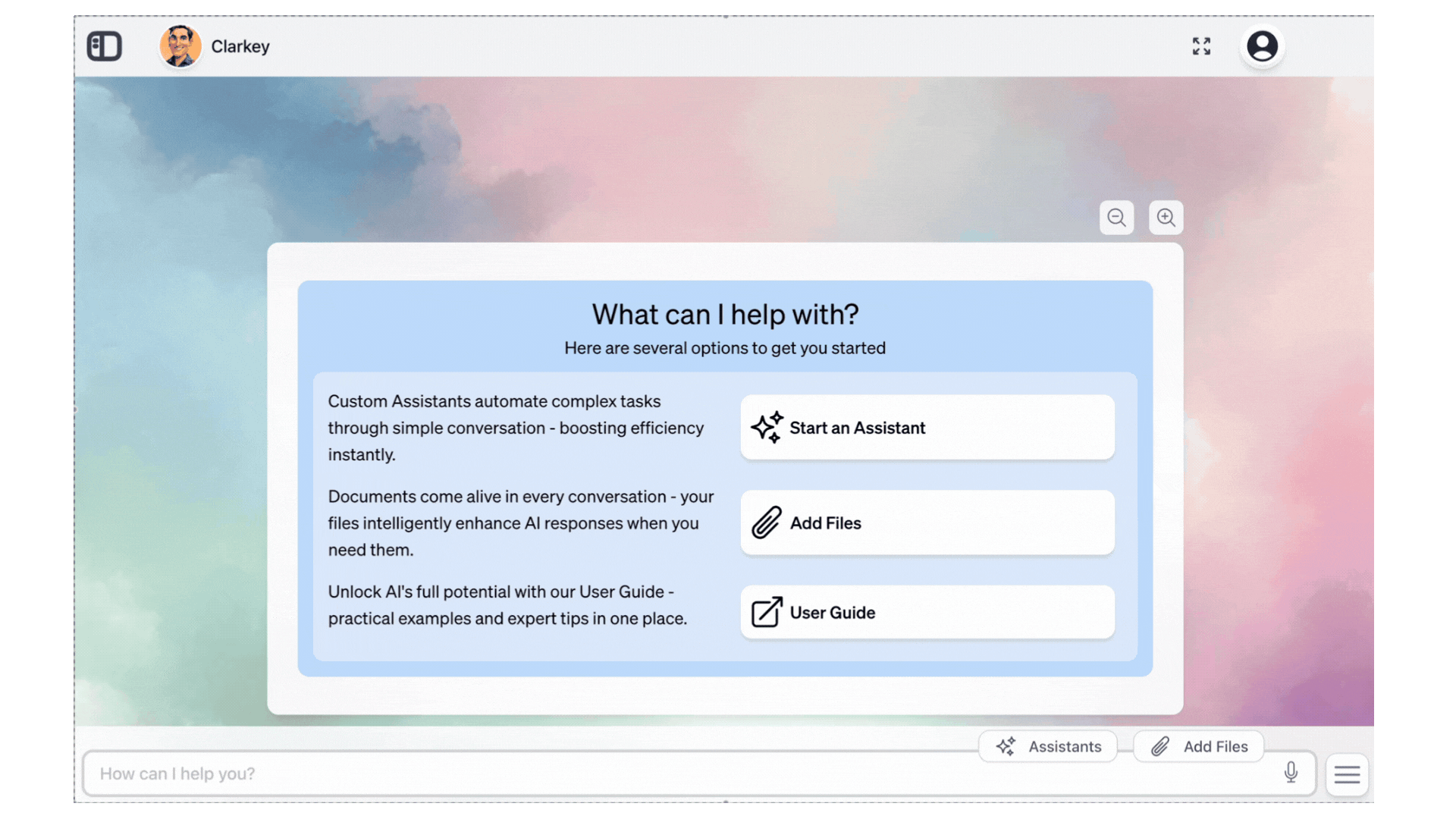Click the sparkle icon on Start an Assistant
Screen dimensions: 1456x819
[x=768, y=427]
